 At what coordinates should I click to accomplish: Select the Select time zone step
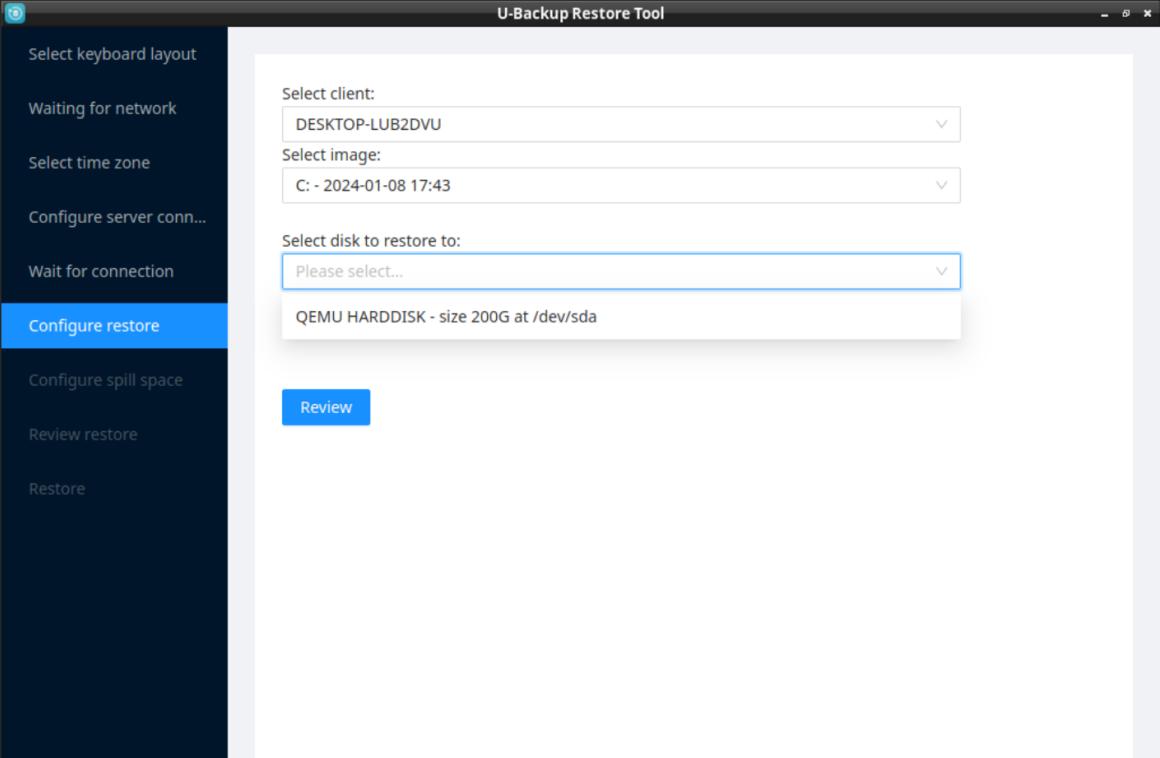coord(89,163)
